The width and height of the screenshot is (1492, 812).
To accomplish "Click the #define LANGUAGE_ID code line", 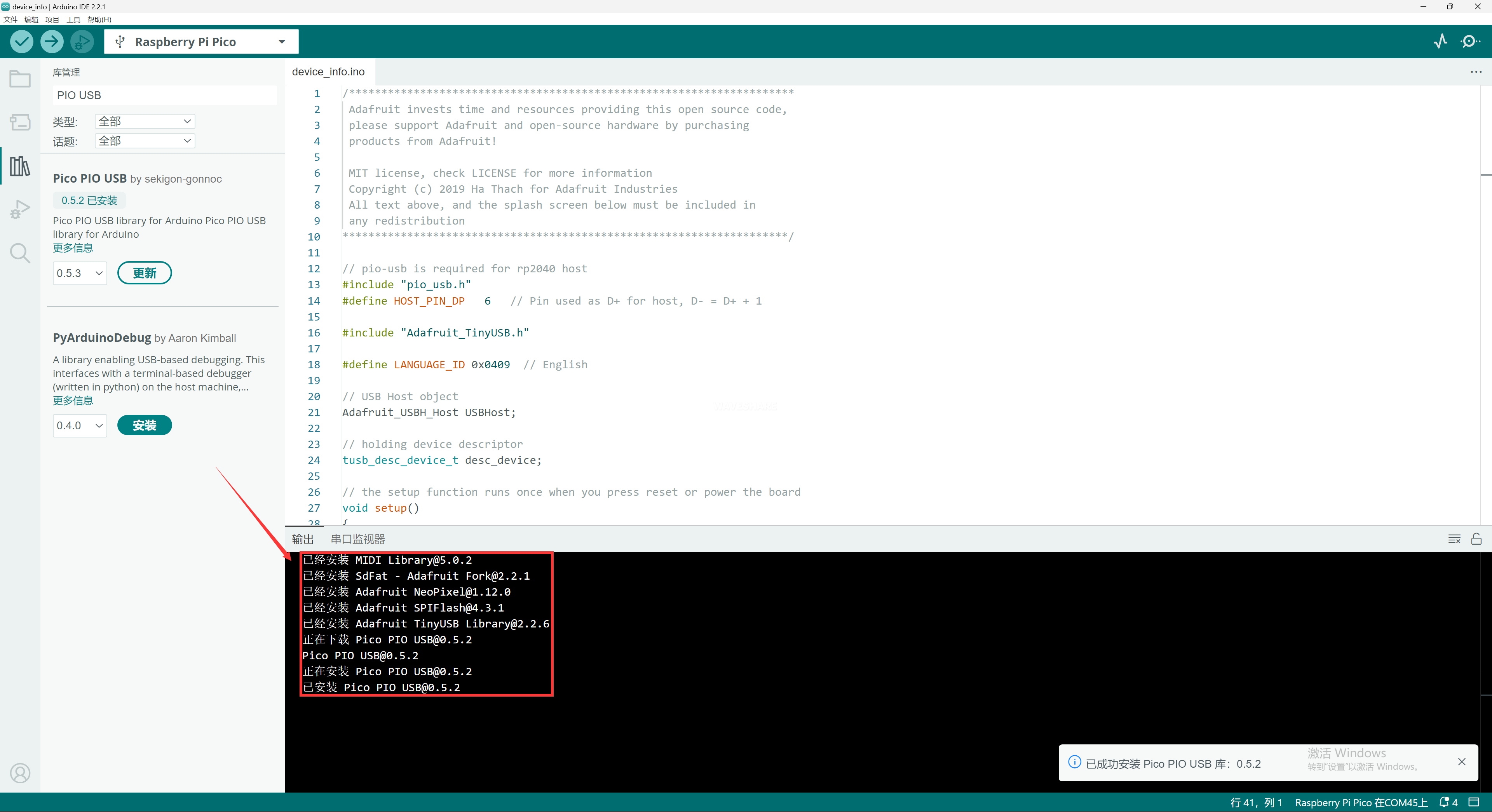I will [465, 365].
